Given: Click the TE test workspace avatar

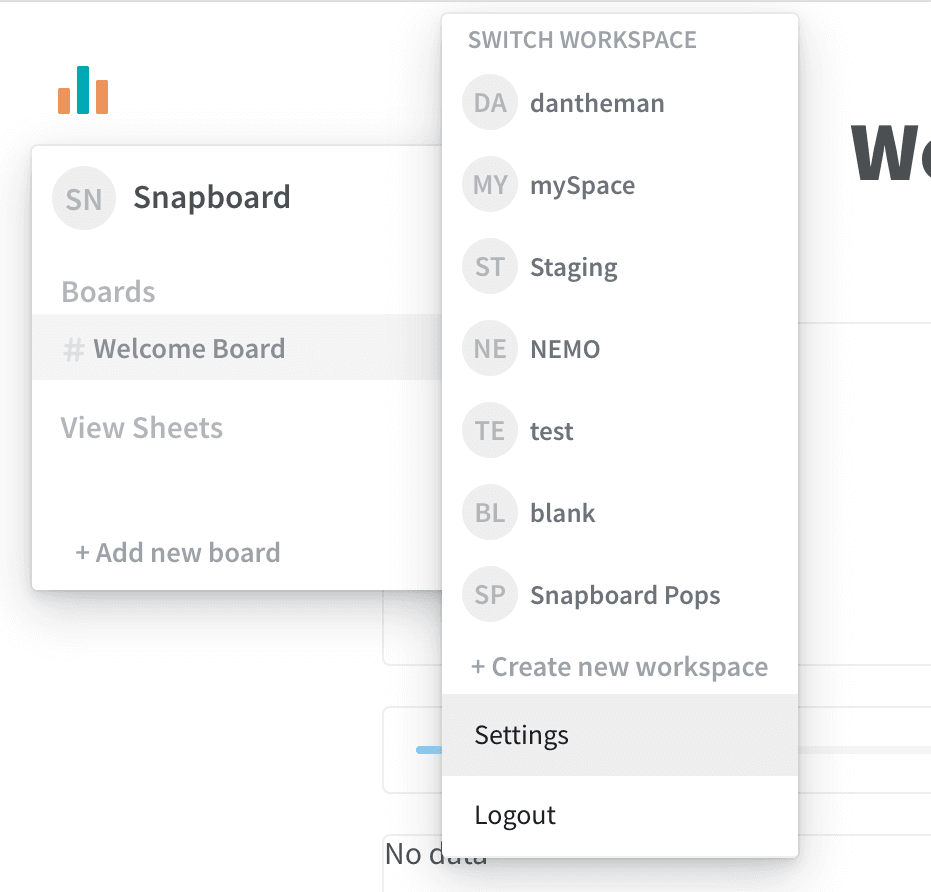Looking at the screenshot, I should point(489,430).
